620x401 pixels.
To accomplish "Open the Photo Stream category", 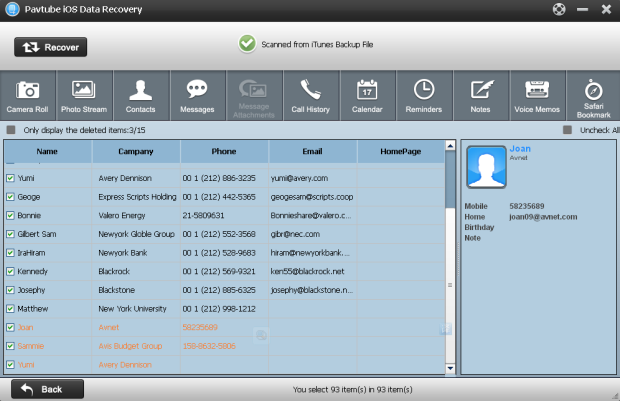I will tap(84, 96).
